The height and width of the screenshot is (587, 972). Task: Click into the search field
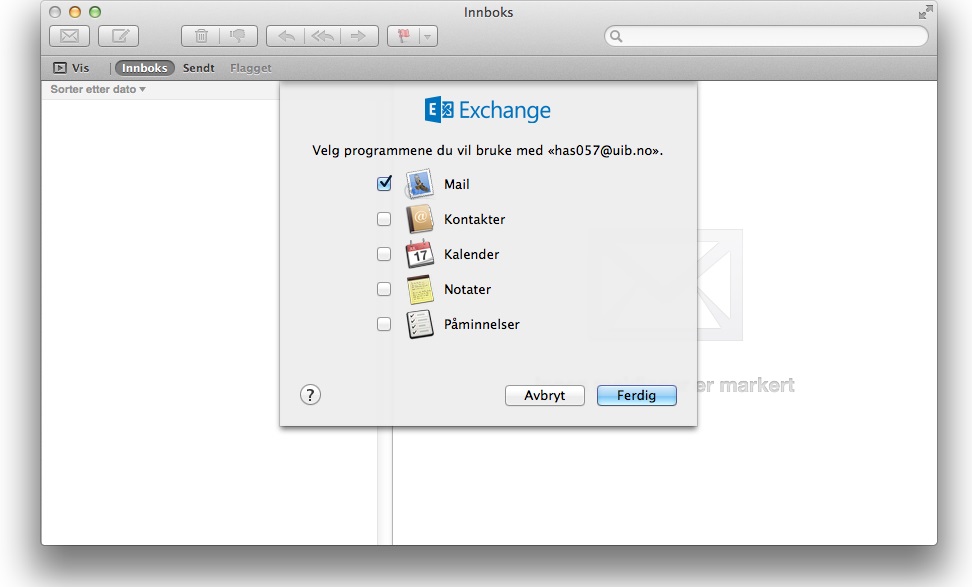(770, 36)
